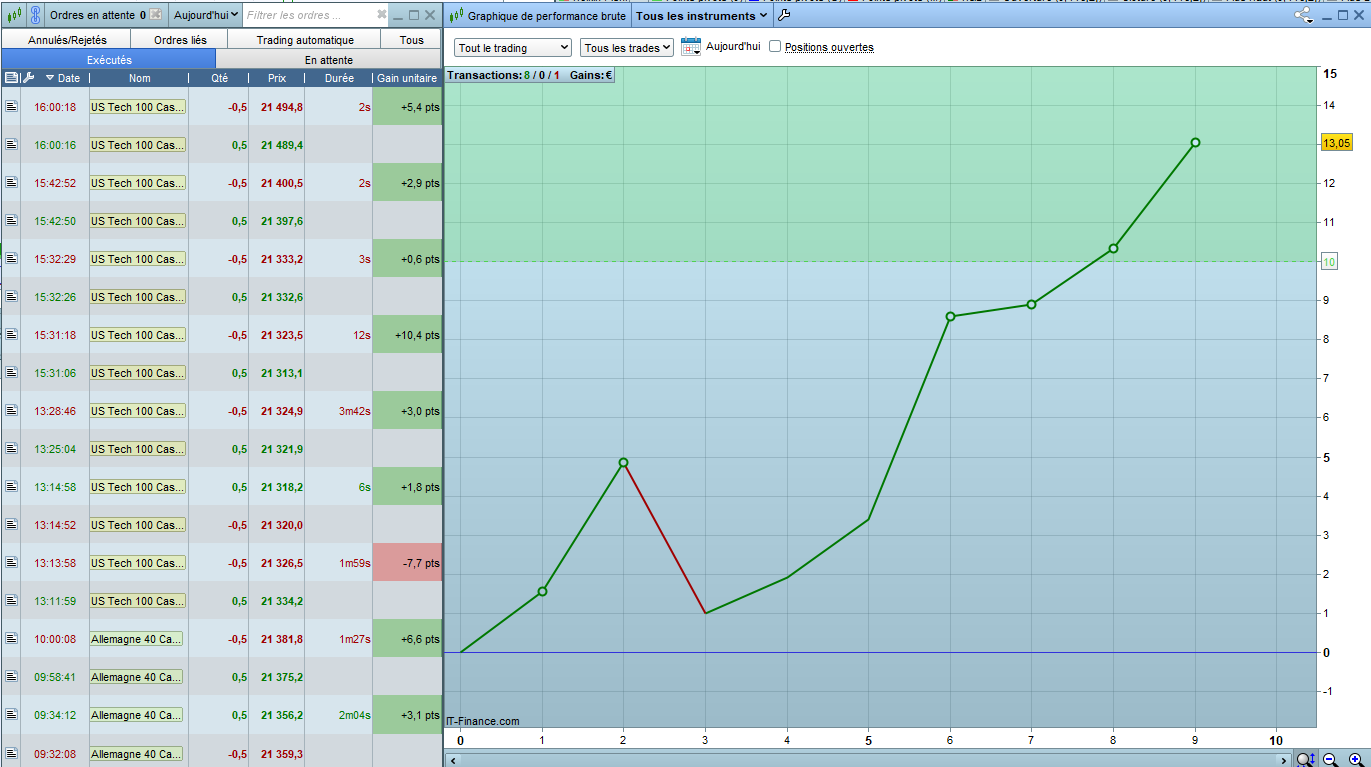
Task: Open details icon for the 15:42:52 order
Action: (11, 183)
